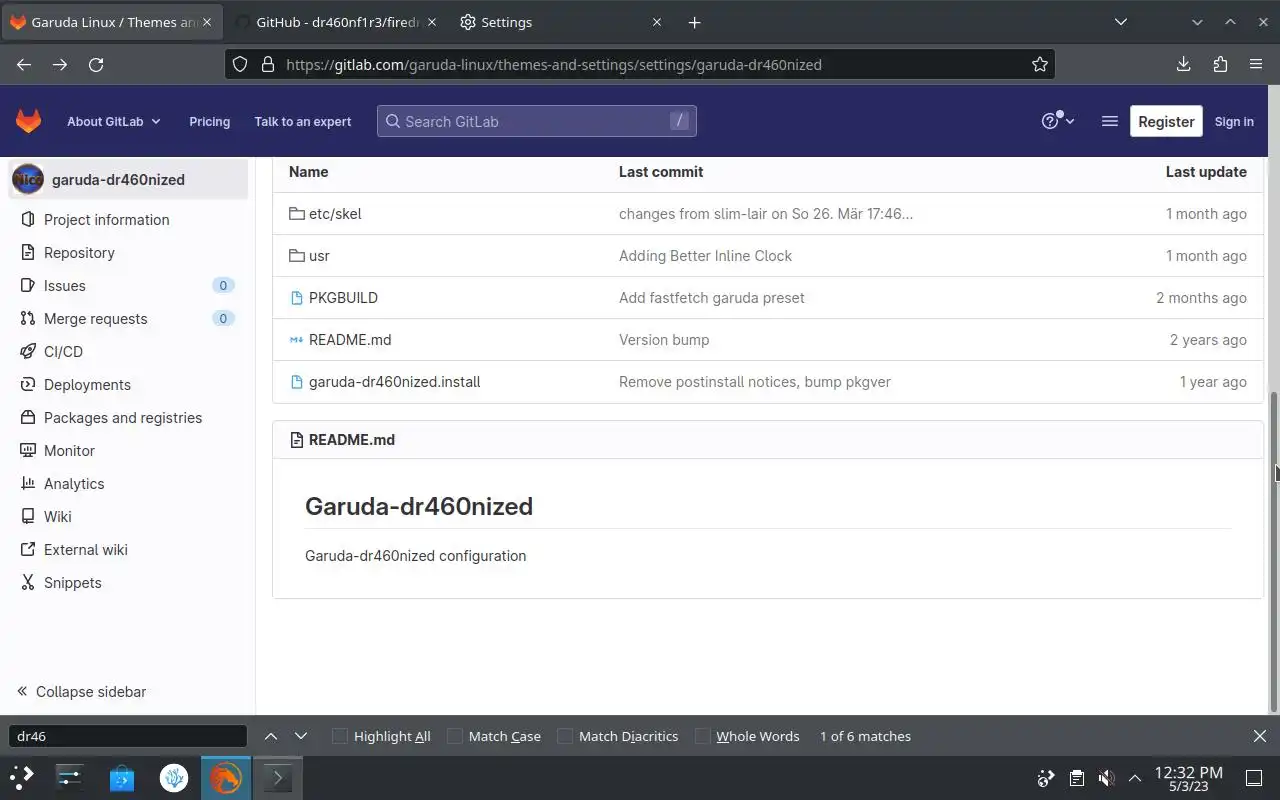The height and width of the screenshot is (800, 1280).
Task: Open the garuda-dr460nized project avatar
Action: [28, 180]
